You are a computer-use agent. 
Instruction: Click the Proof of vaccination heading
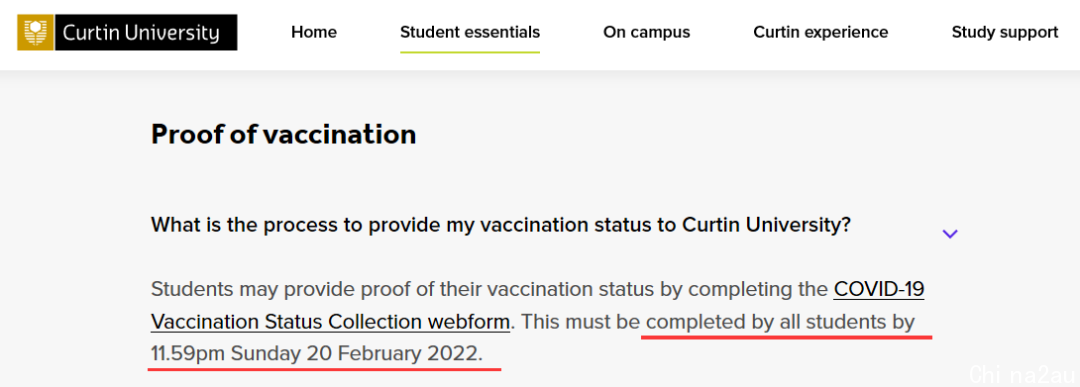pyautogui.click(x=283, y=134)
